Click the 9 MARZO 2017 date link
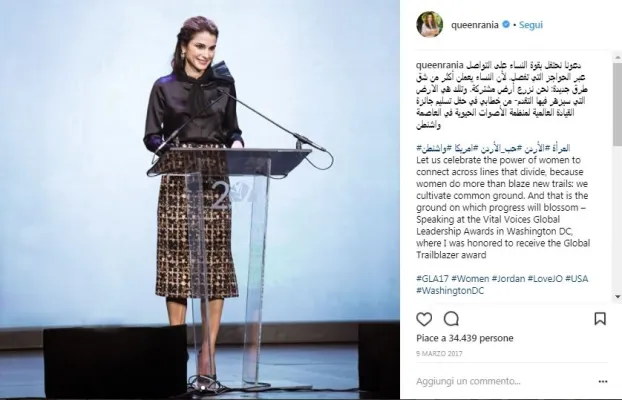The height and width of the screenshot is (400, 622). [439, 353]
